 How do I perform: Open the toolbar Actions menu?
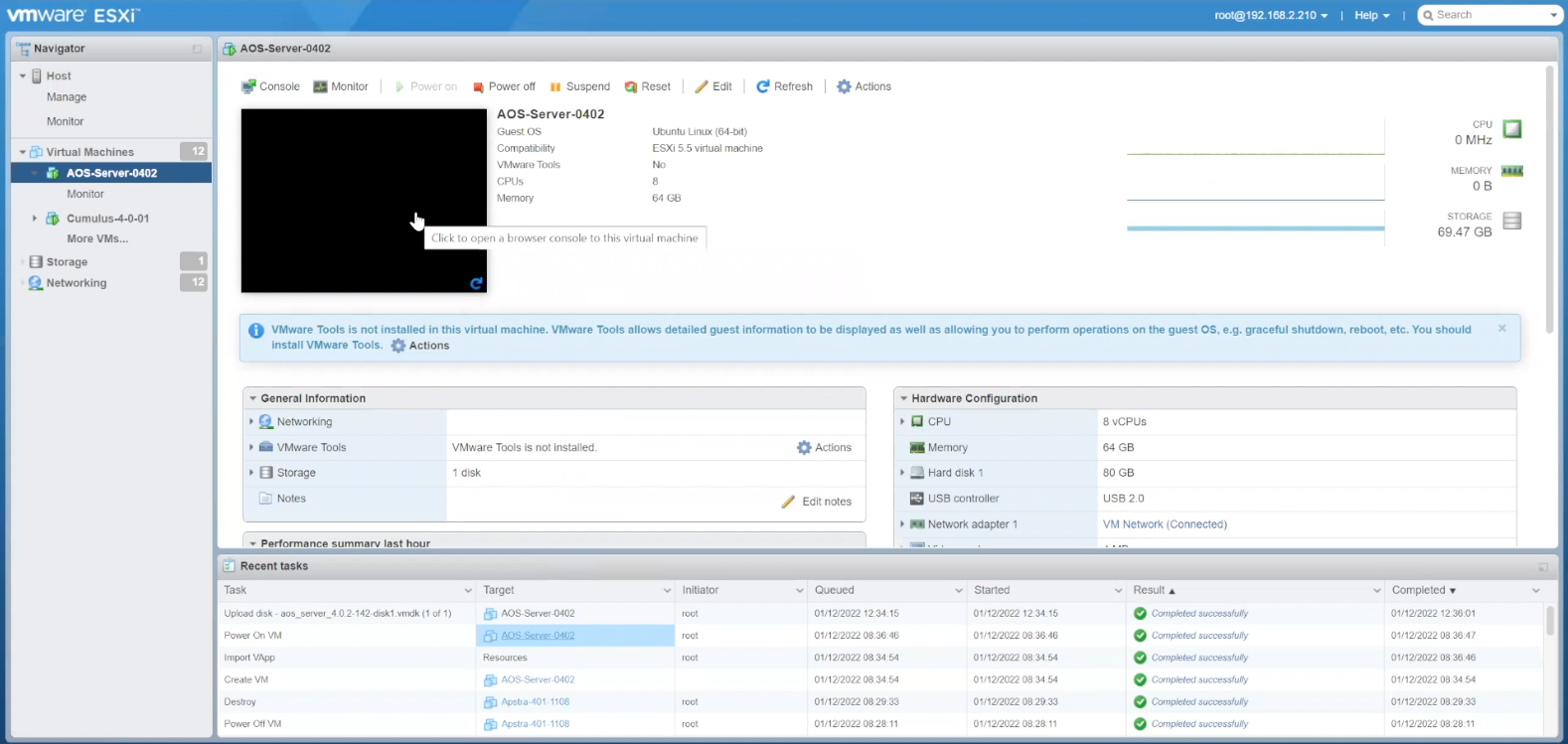pyautogui.click(x=863, y=86)
